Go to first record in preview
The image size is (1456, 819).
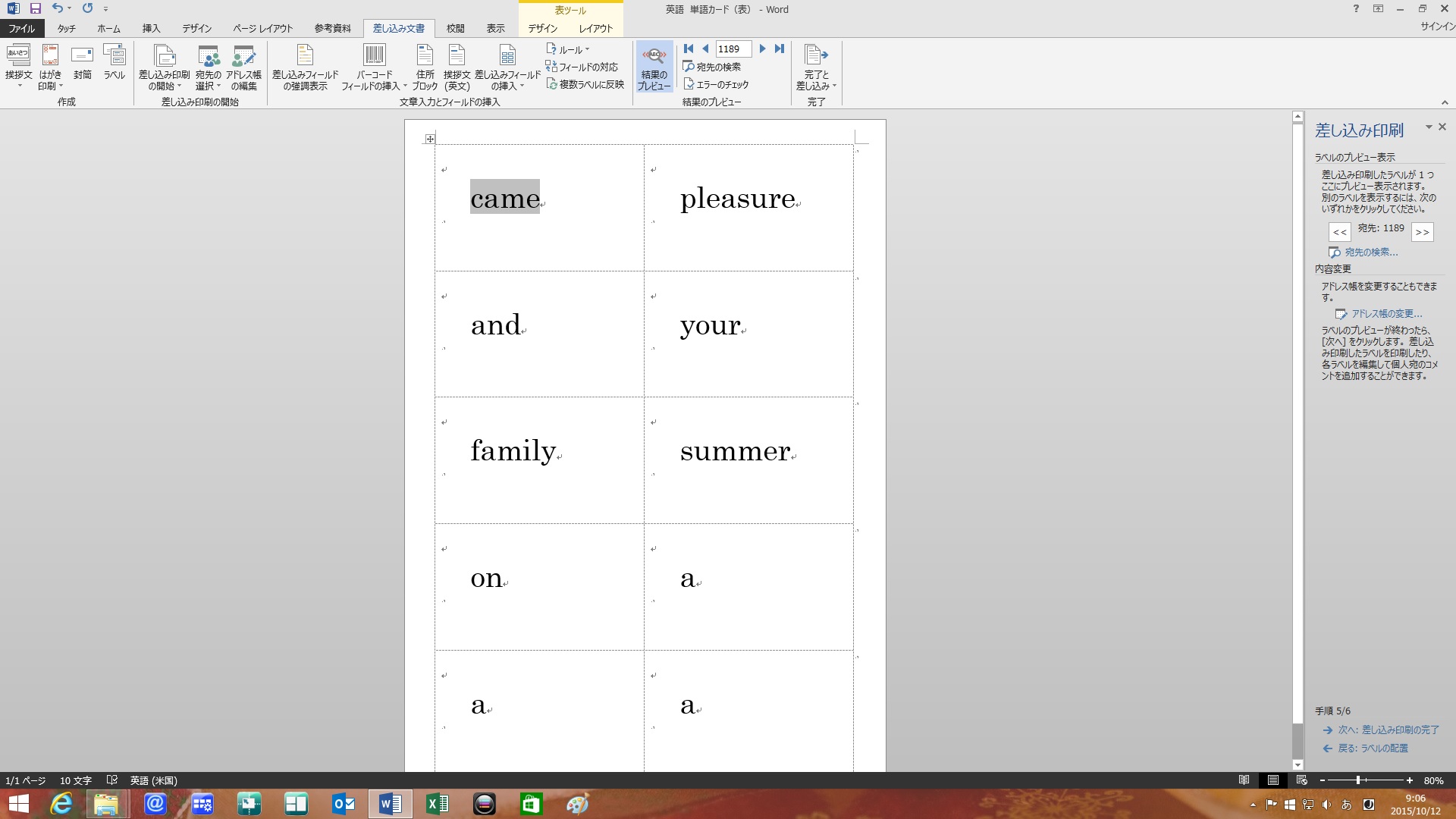(689, 49)
